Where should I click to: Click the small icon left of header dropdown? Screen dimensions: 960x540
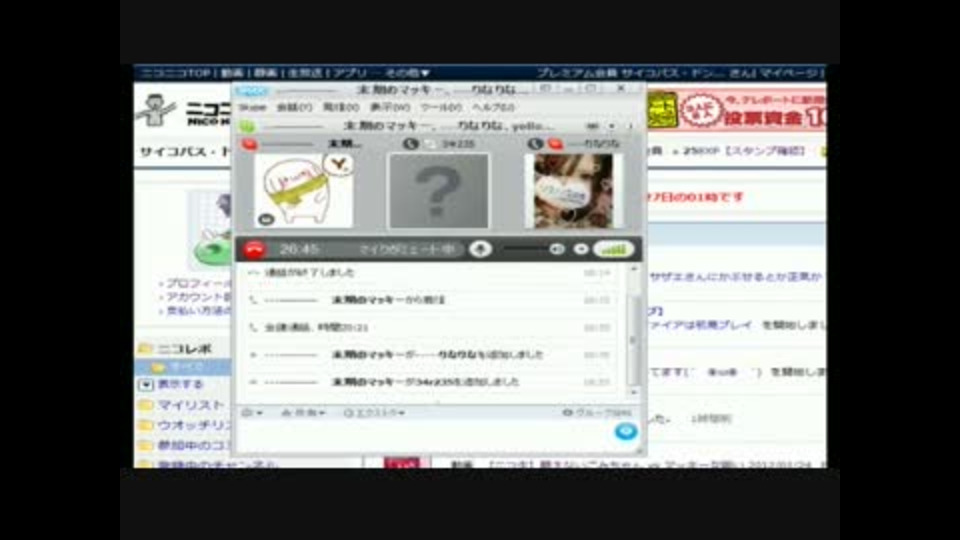click(592, 126)
